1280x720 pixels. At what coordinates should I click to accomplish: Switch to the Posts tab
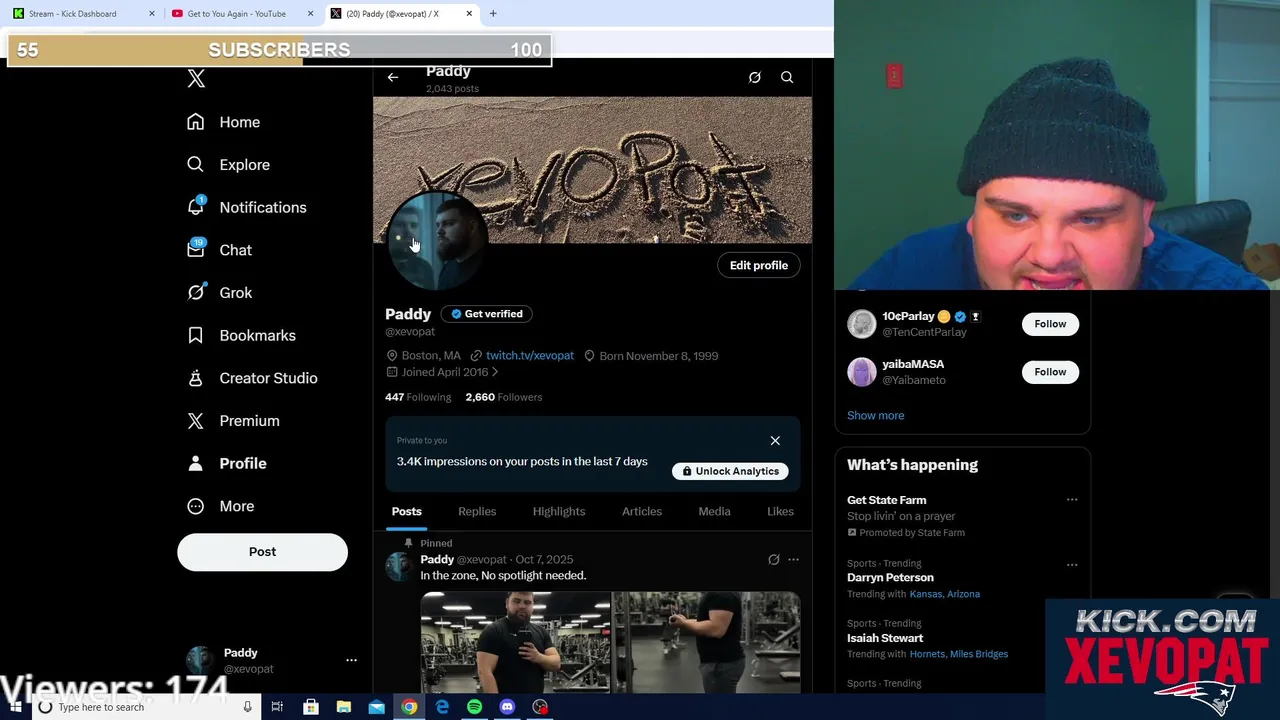point(406,511)
